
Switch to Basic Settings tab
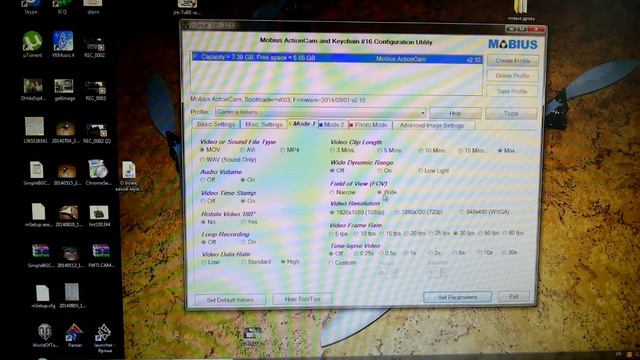[216, 124]
